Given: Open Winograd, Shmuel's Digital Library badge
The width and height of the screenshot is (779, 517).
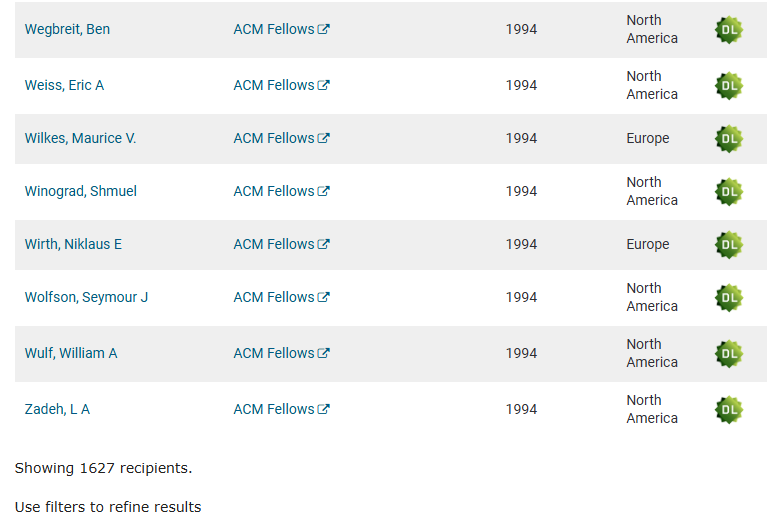Looking at the screenshot, I should tap(729, 192).
